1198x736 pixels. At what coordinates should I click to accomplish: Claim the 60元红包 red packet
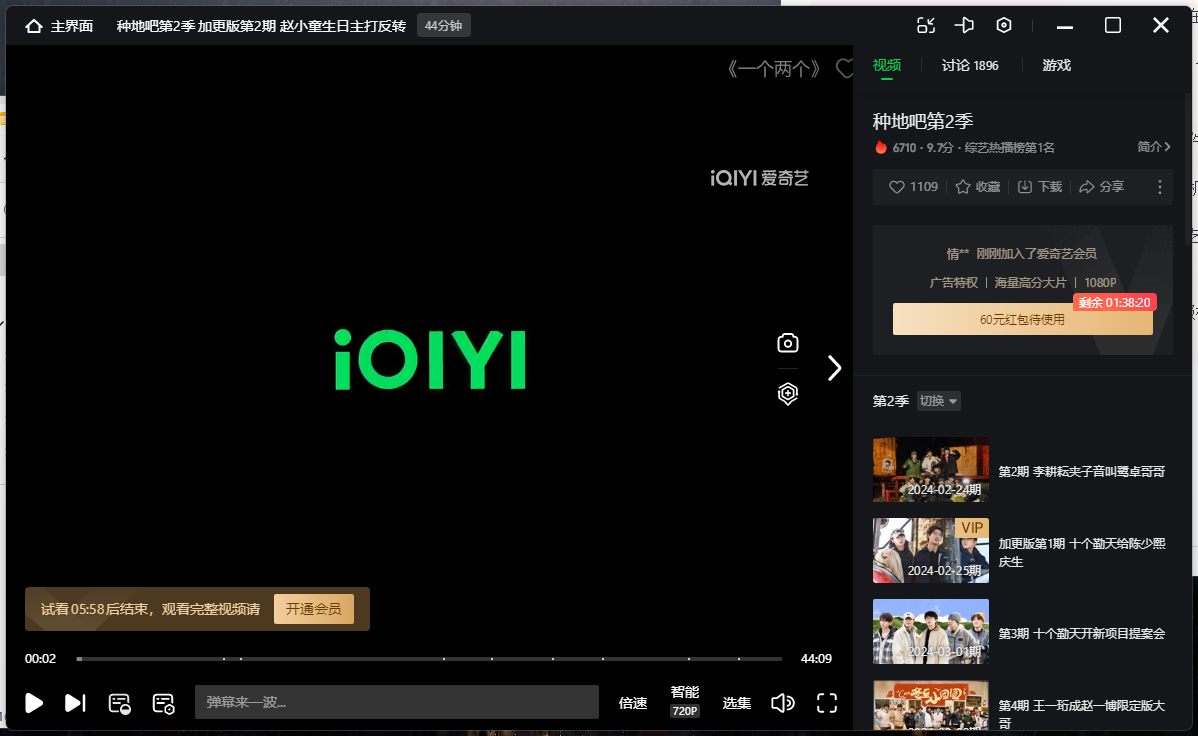pos(1022,318)
